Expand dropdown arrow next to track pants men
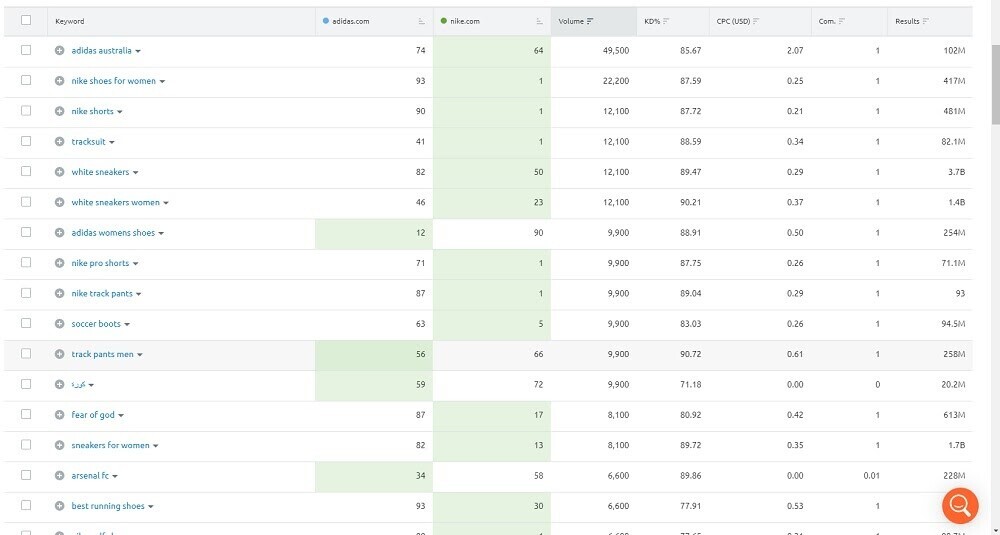Screen dimensions: 1000x535 click(140, 355)
